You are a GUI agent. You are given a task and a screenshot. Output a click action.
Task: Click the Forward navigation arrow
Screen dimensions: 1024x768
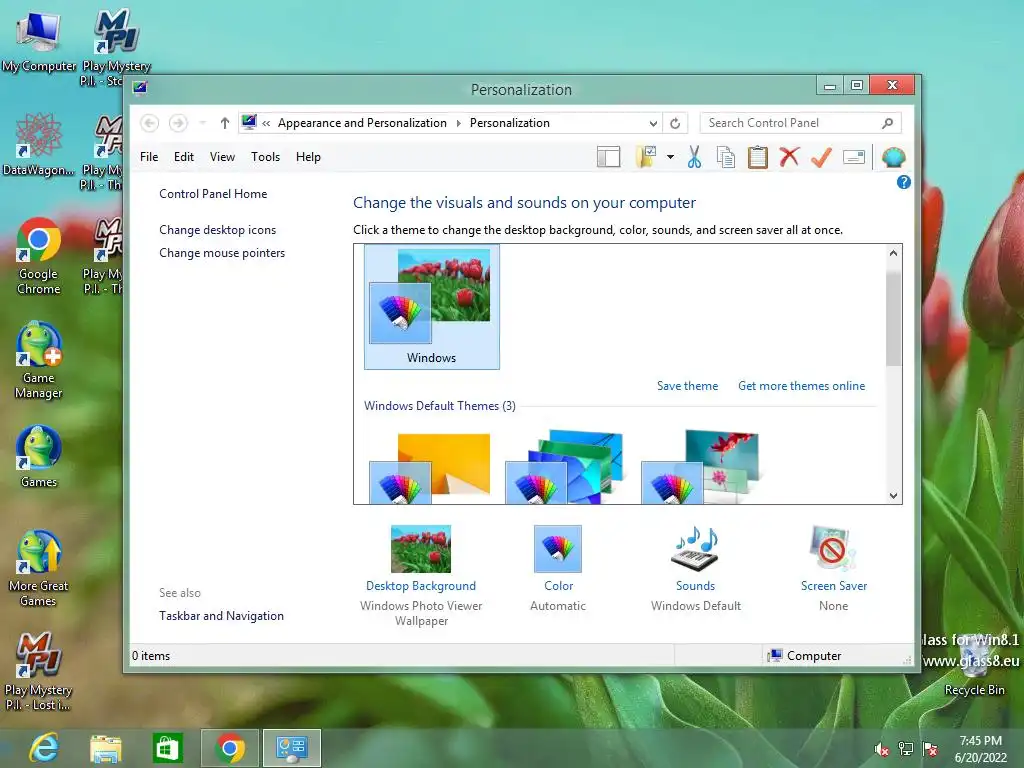point(178,123)
